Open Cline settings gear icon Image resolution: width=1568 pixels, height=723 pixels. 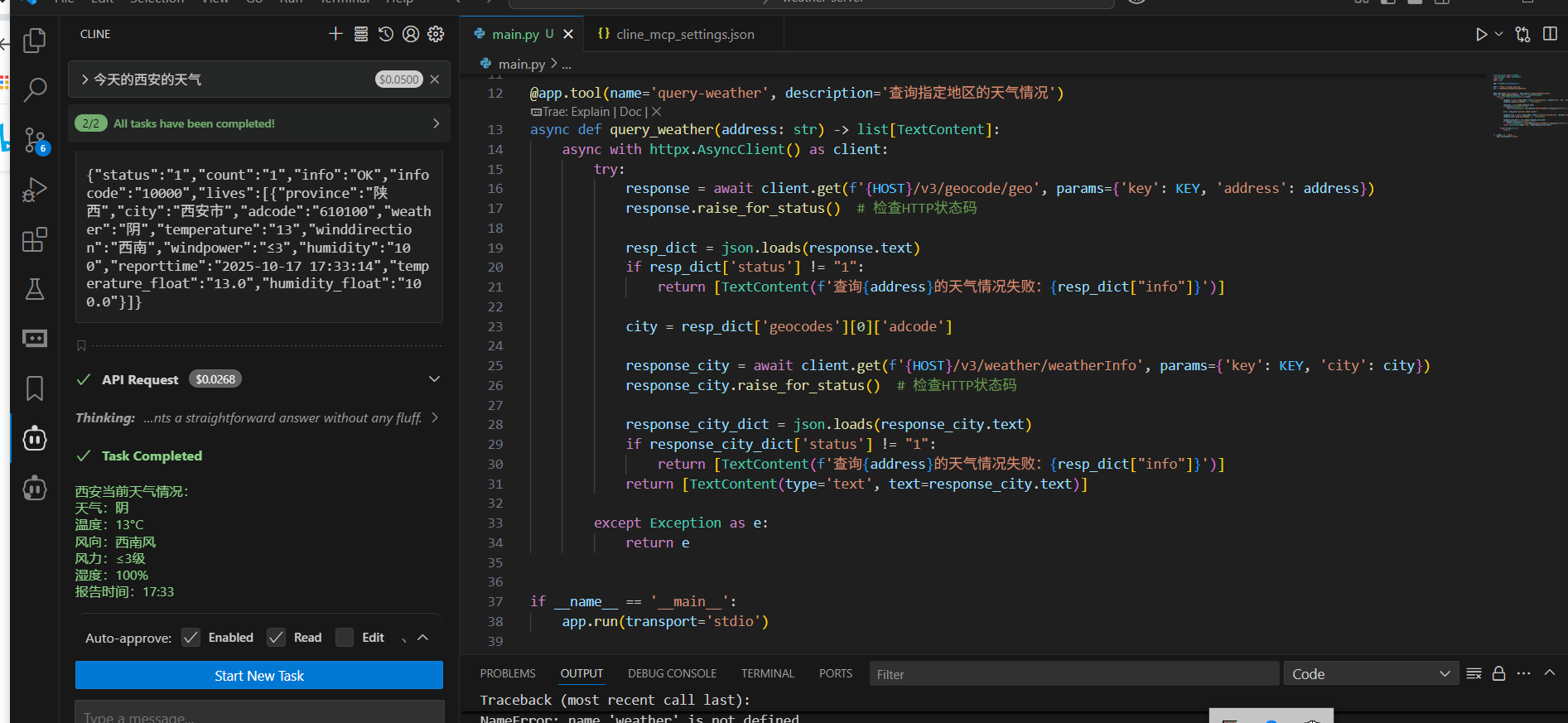[x=436, y=34]
